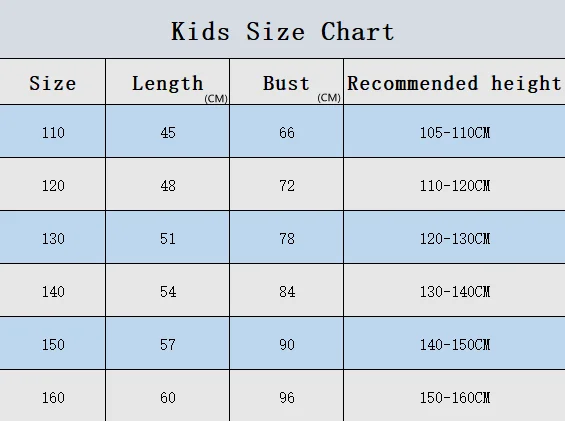Click the 110-120CM height cell
Screen dimensions: 565x421
click(x=455, y=186)
